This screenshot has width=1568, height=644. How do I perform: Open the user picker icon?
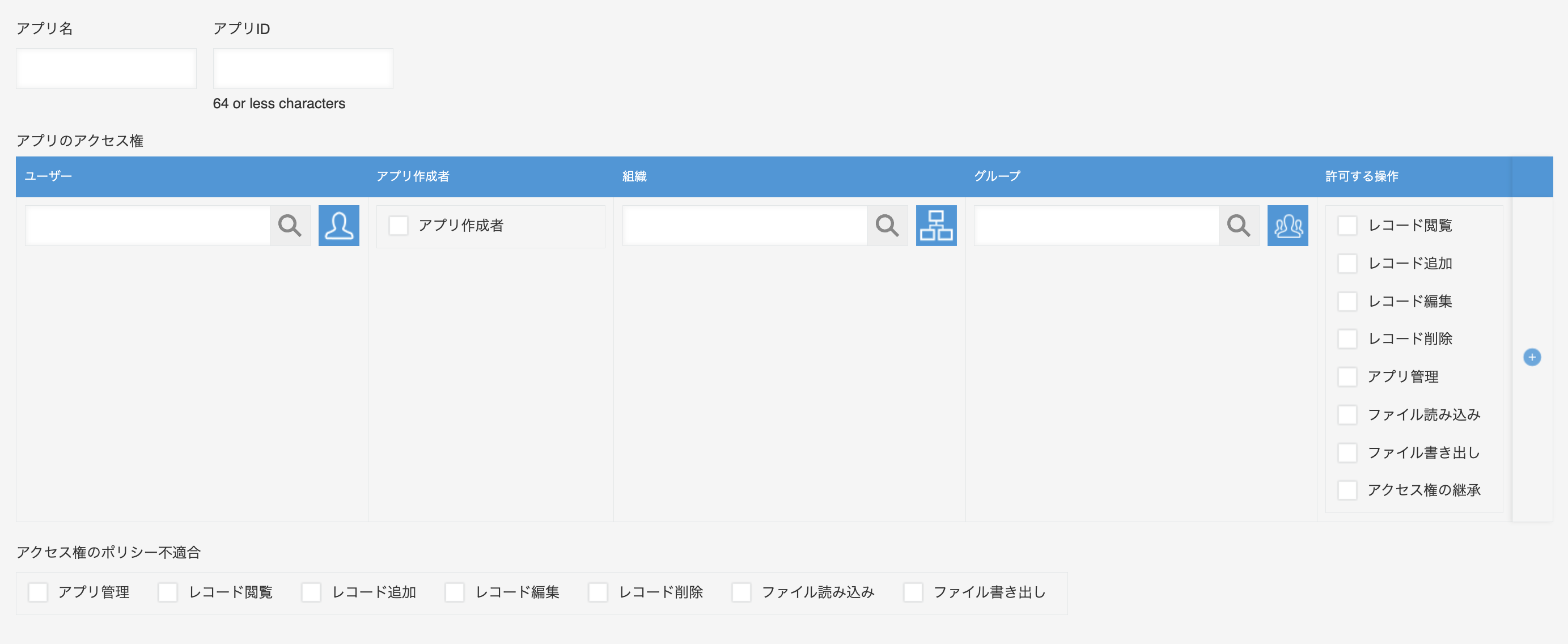pyautogui.click(x=339, y=226)
